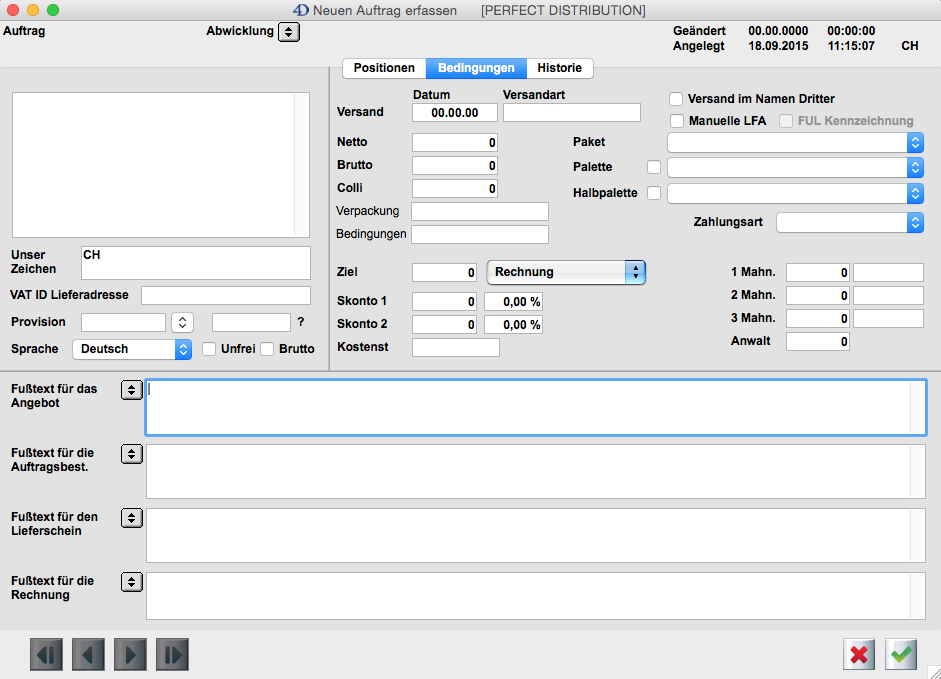Click the VAT ID Lieferadresse field
This screenshot has width=941, height=679.
[226, 295]
